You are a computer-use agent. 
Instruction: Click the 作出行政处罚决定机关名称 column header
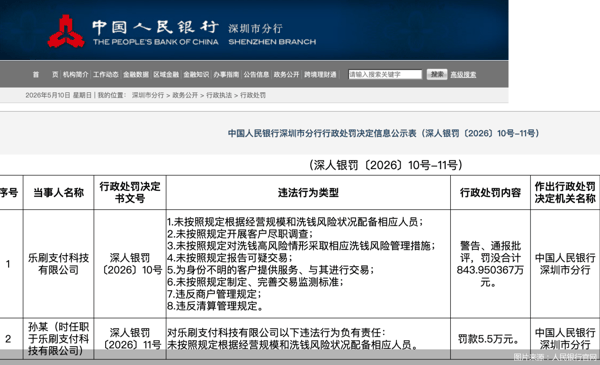[x=565, y=192]
